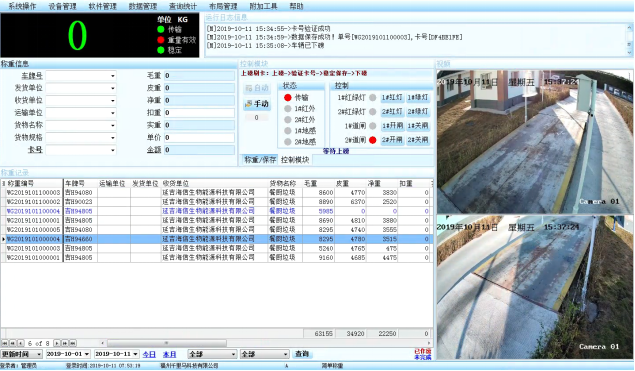The image size is (635, 371).
Task: Click the 1#红外 status indicator light
Action: (x=288, y=109)
